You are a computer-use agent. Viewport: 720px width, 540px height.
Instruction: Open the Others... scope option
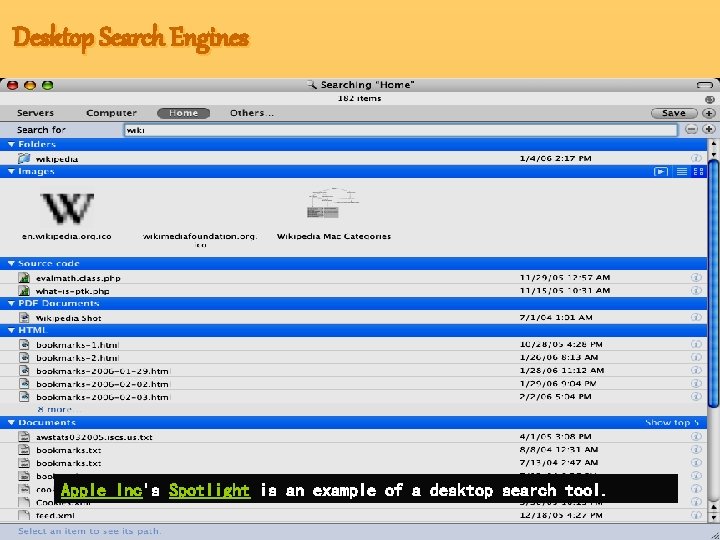tap(252, 113)
